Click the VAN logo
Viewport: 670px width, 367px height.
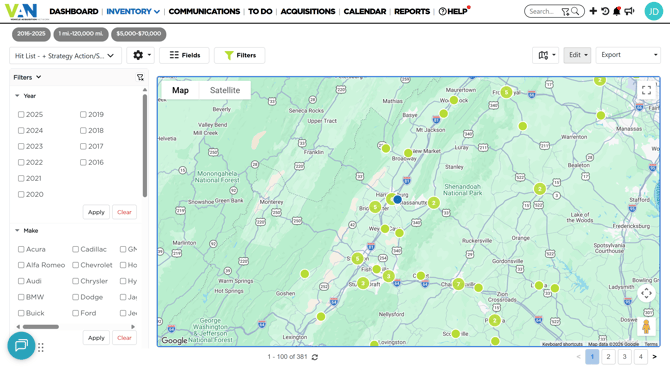21,11
